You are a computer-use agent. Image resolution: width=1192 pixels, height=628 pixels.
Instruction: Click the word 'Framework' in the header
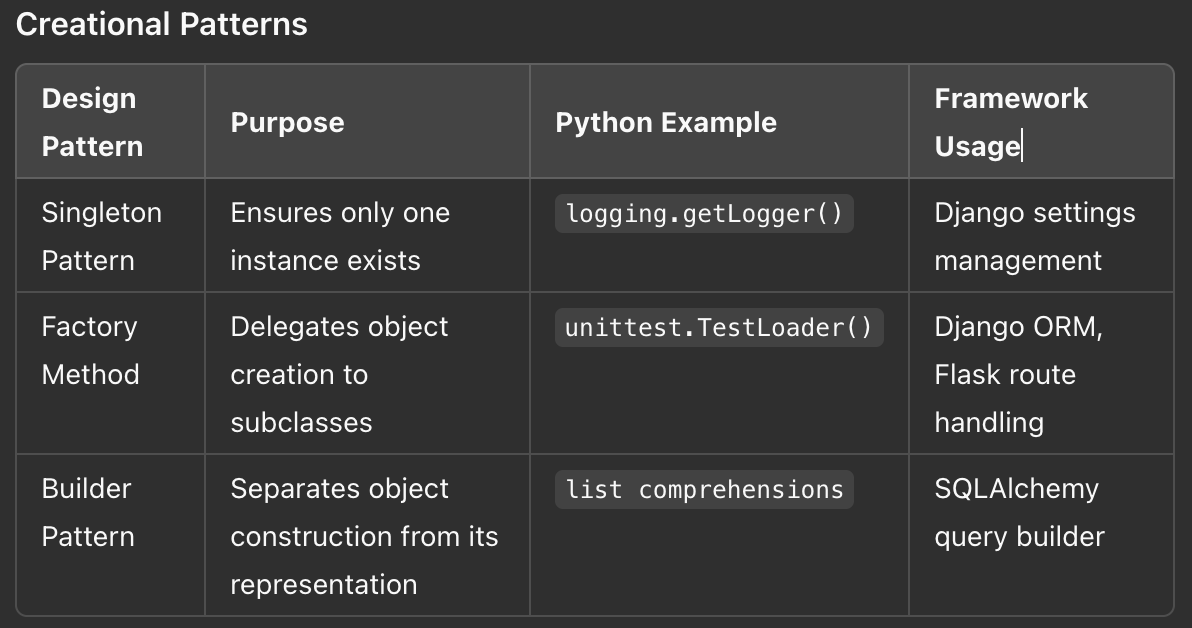[1011, 98]
